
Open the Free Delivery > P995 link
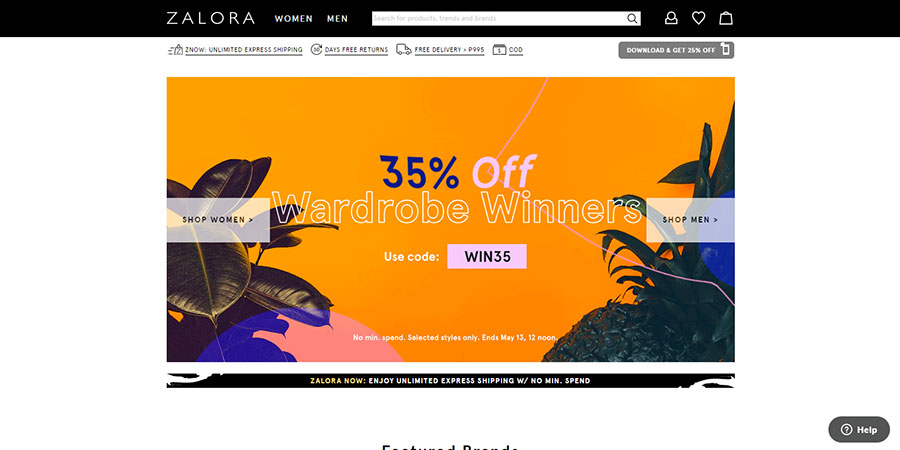[x=449, y=50]
